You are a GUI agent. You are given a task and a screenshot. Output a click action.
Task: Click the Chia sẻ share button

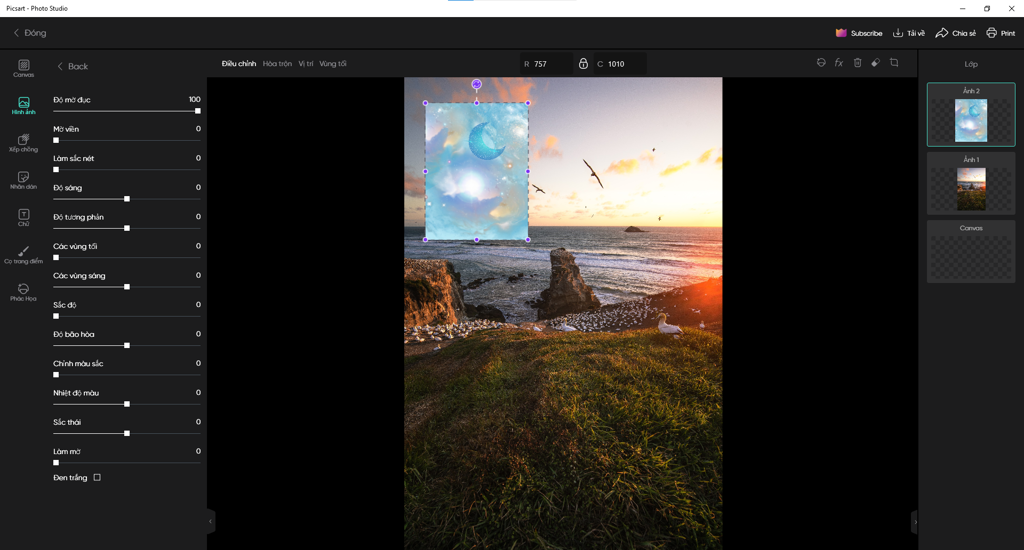pyautogui.click(x=955, y=33)
